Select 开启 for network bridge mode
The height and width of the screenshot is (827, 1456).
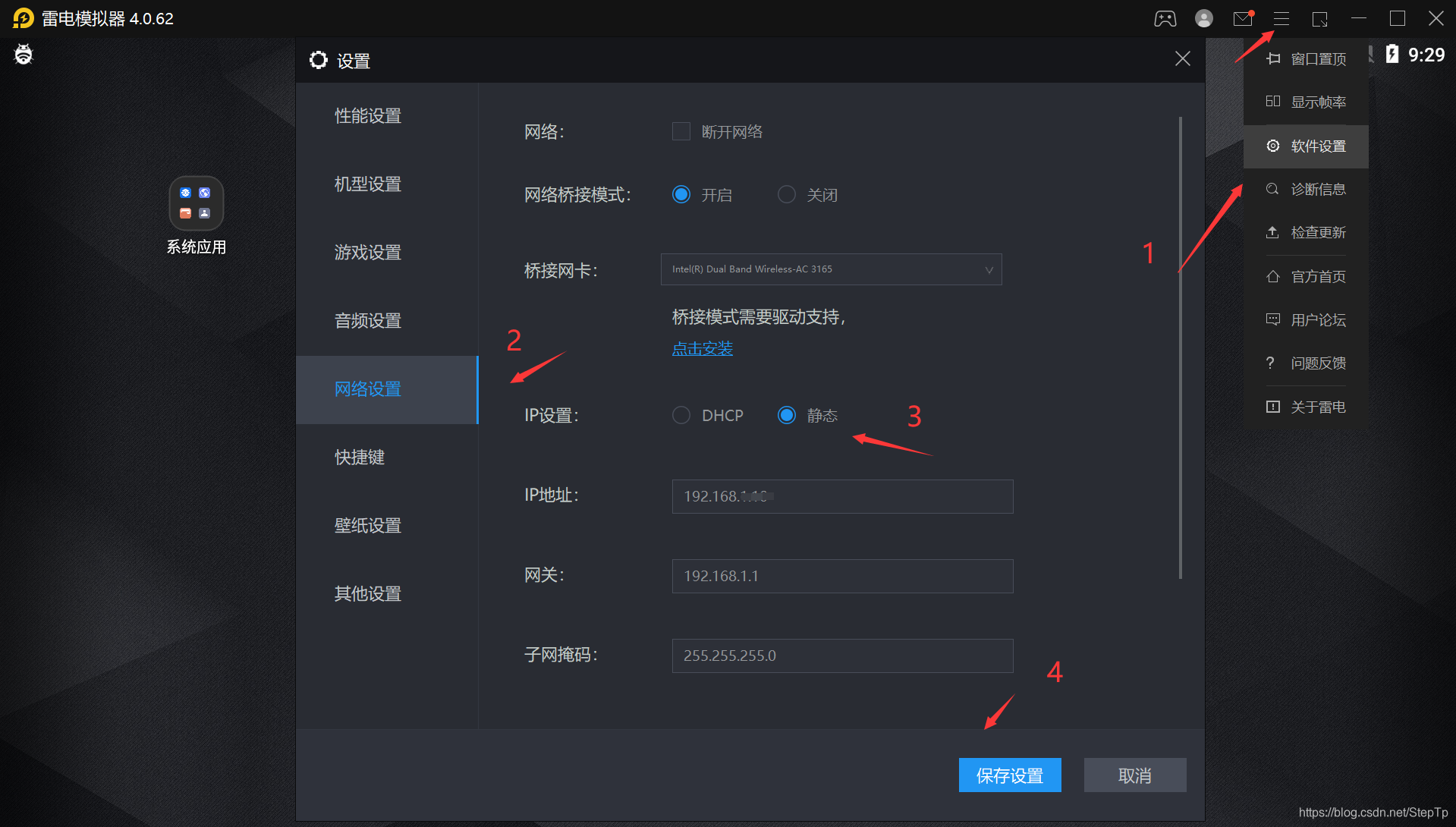point(681,194)
